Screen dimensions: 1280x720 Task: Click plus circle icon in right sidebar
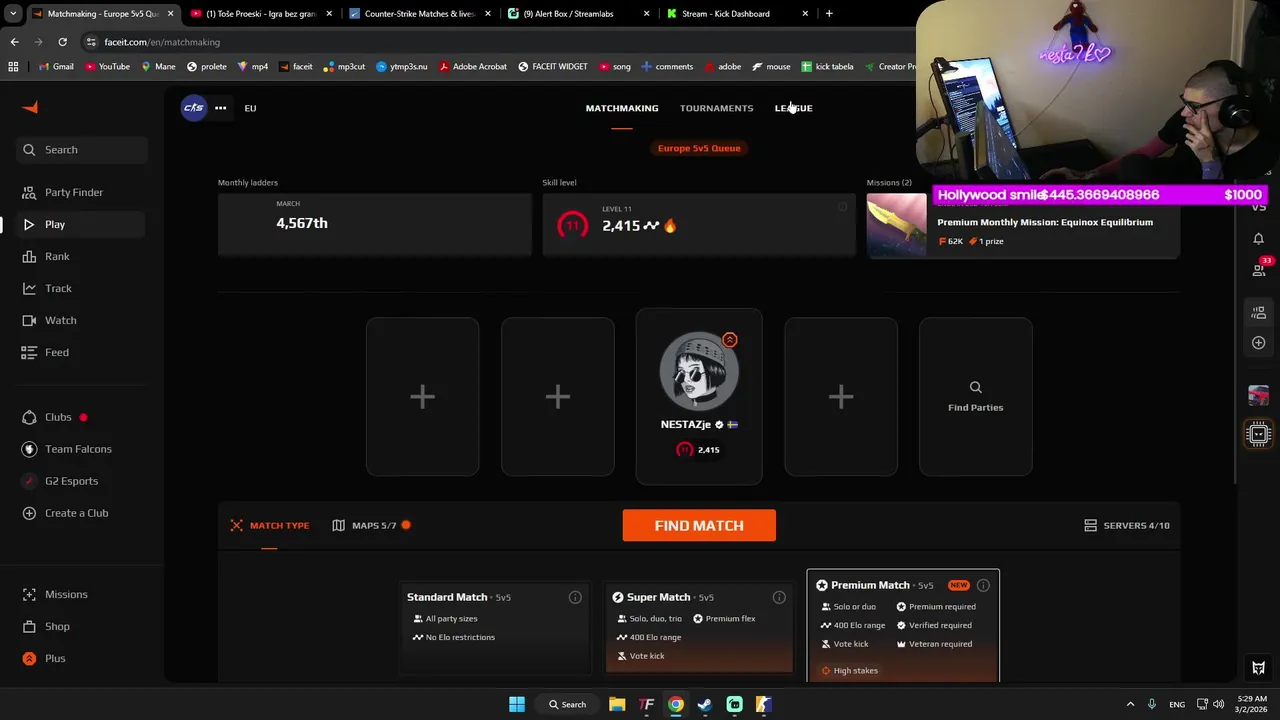point(1259,343)
